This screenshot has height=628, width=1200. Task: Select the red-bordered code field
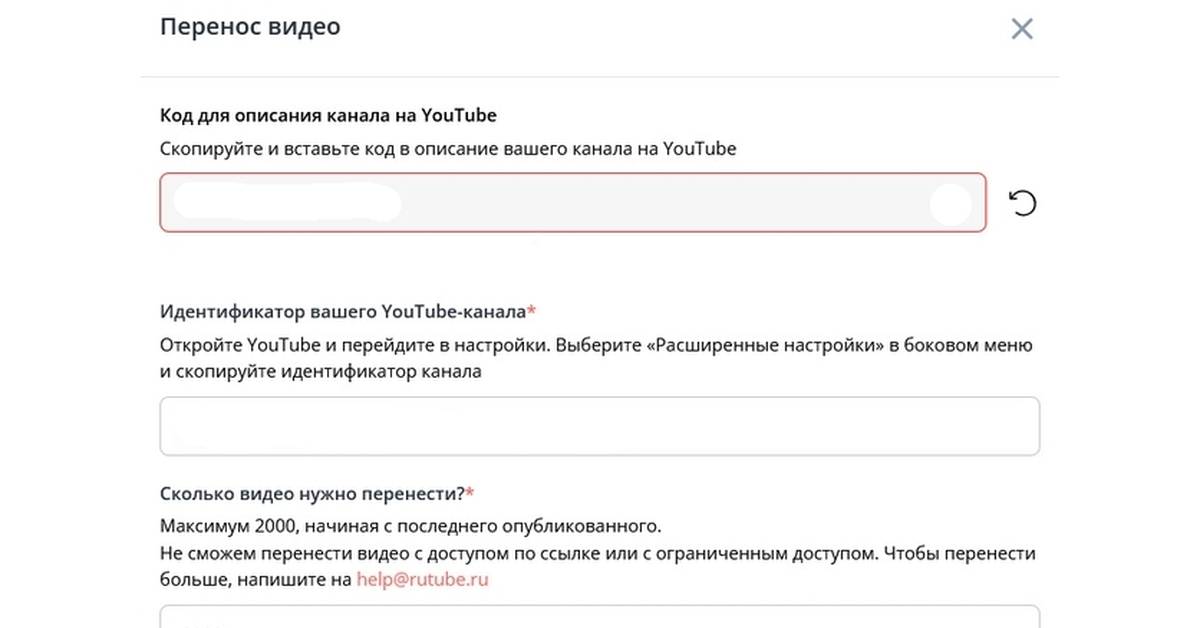[x=660, y=204]
